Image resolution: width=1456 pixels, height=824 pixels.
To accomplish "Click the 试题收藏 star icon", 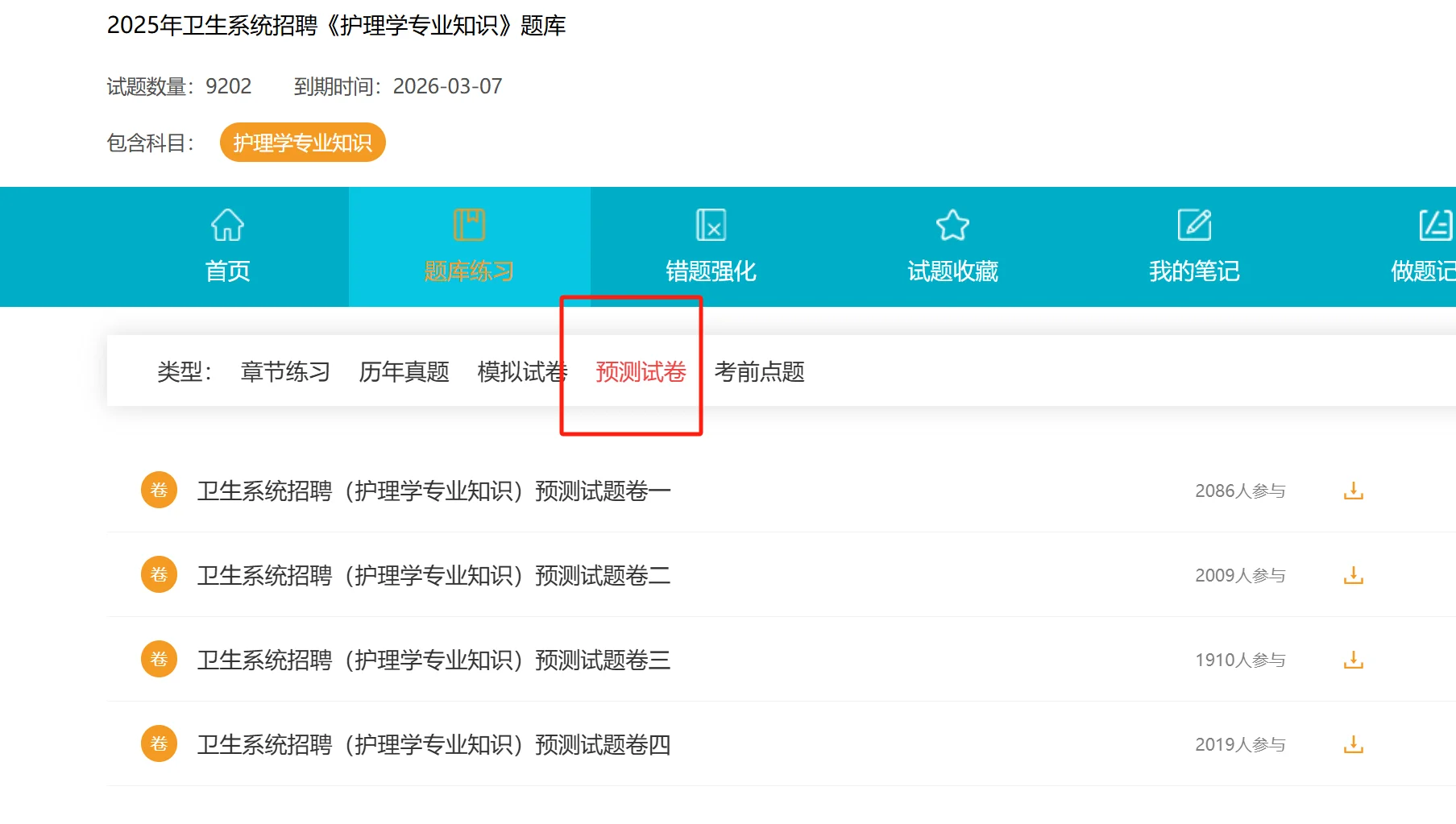I will (x=952, y=225).
